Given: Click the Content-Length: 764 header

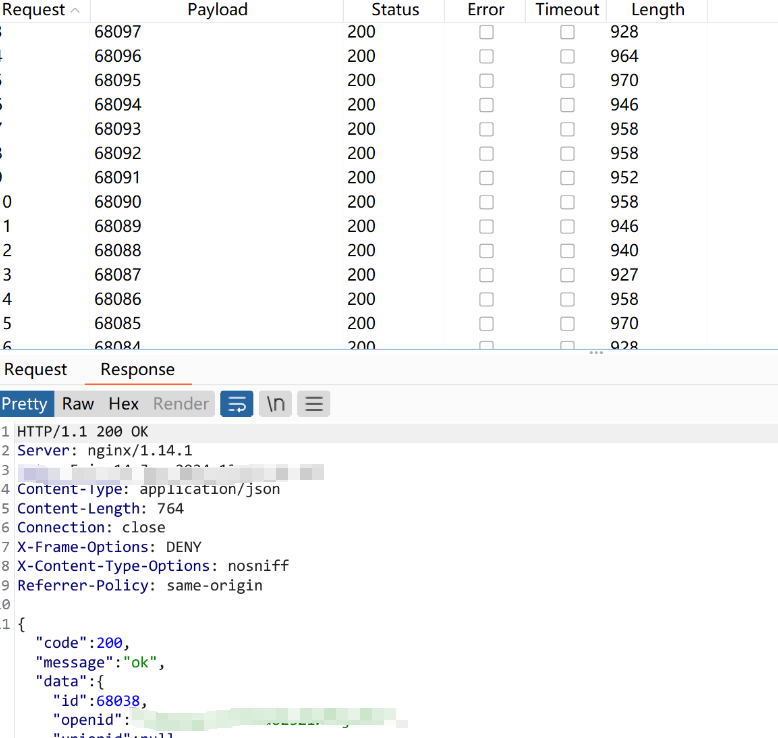Looking at the screenshot, I should [x=100, y=509].
